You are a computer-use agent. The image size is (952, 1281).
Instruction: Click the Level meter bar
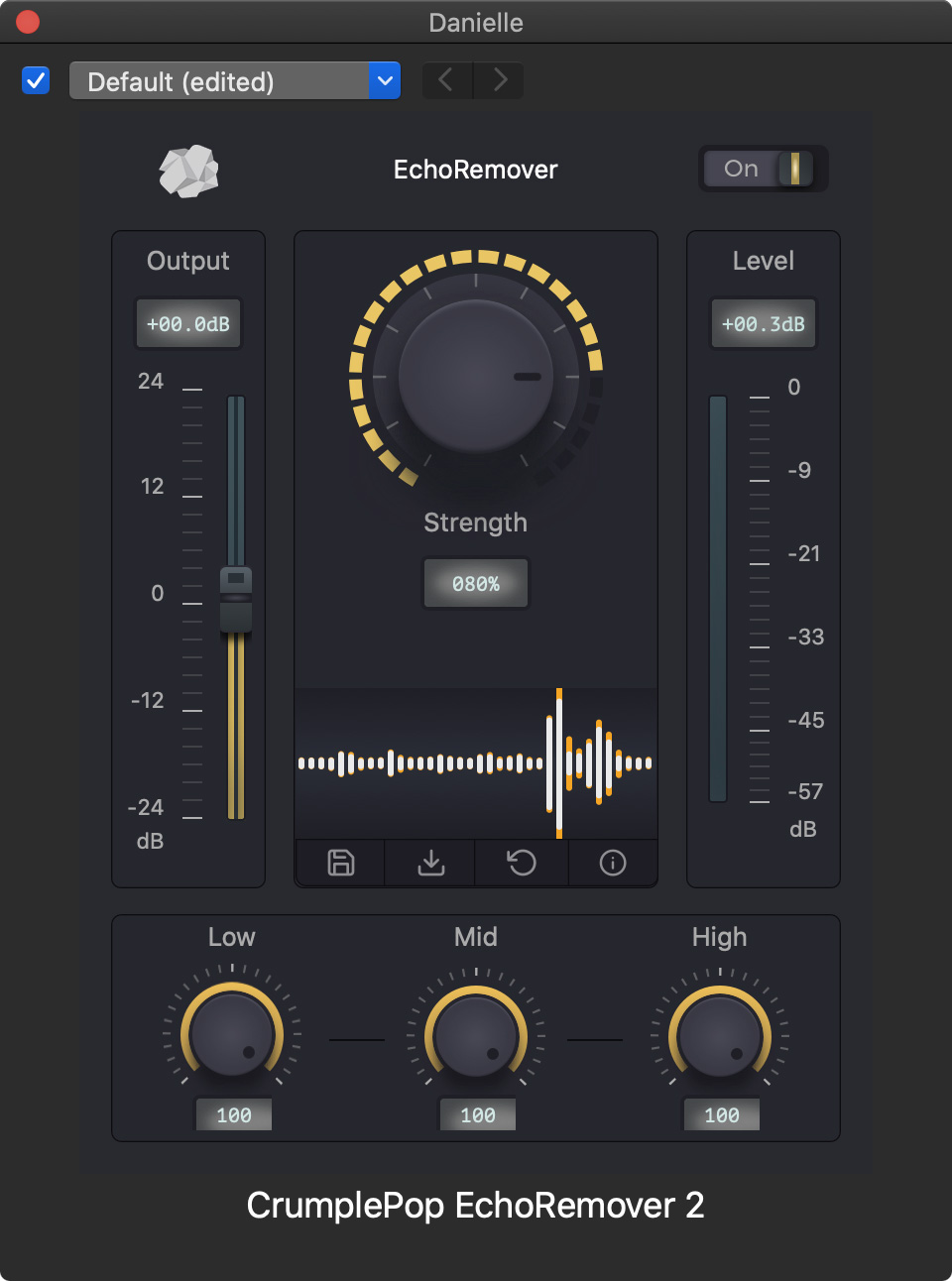pos(718,599)
